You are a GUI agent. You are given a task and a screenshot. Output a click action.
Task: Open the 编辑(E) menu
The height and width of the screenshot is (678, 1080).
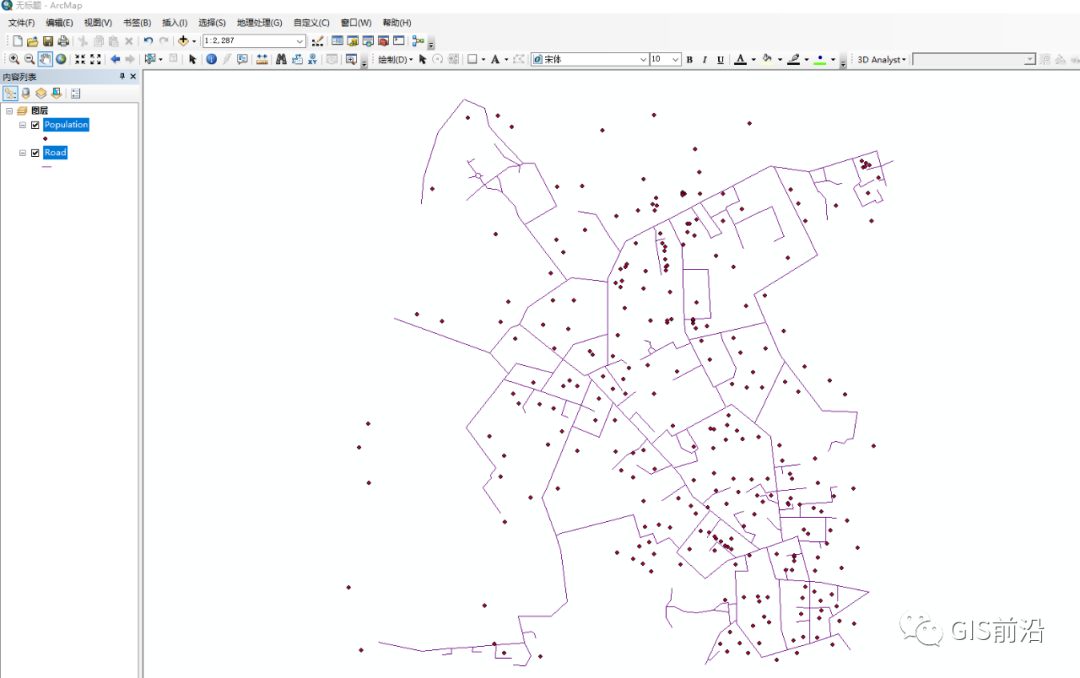point(59,23)
